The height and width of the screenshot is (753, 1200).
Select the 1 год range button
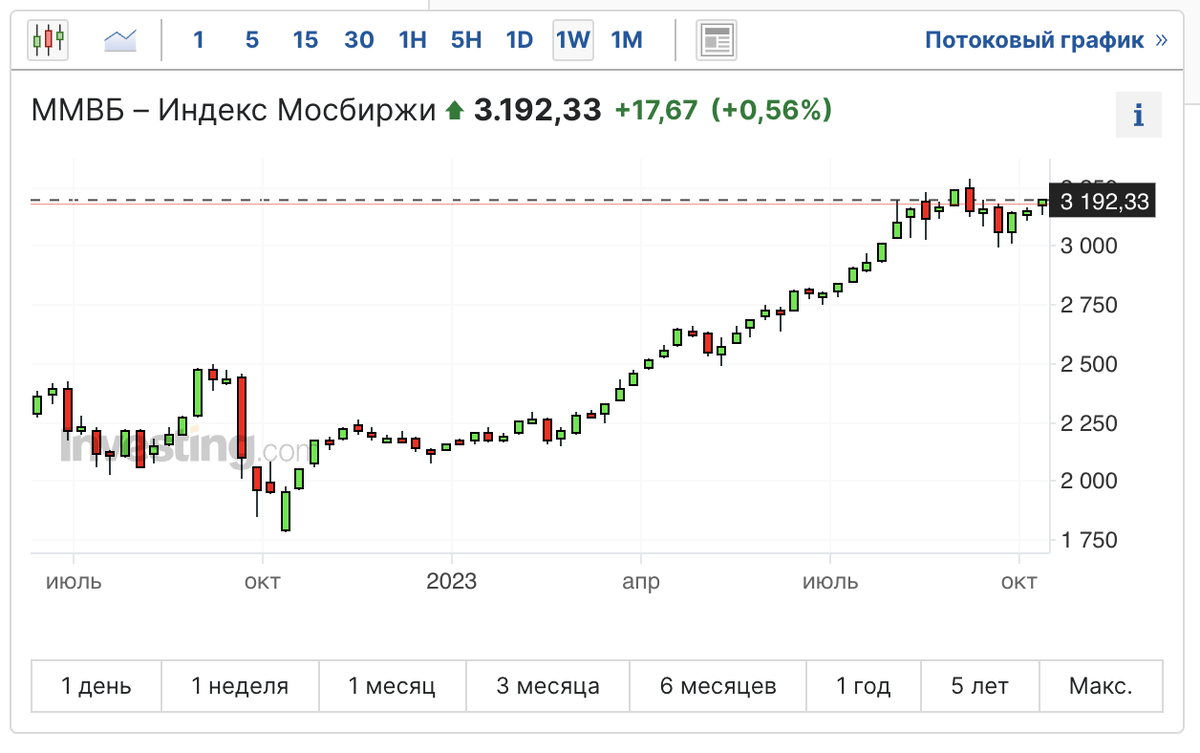[863, 686]
